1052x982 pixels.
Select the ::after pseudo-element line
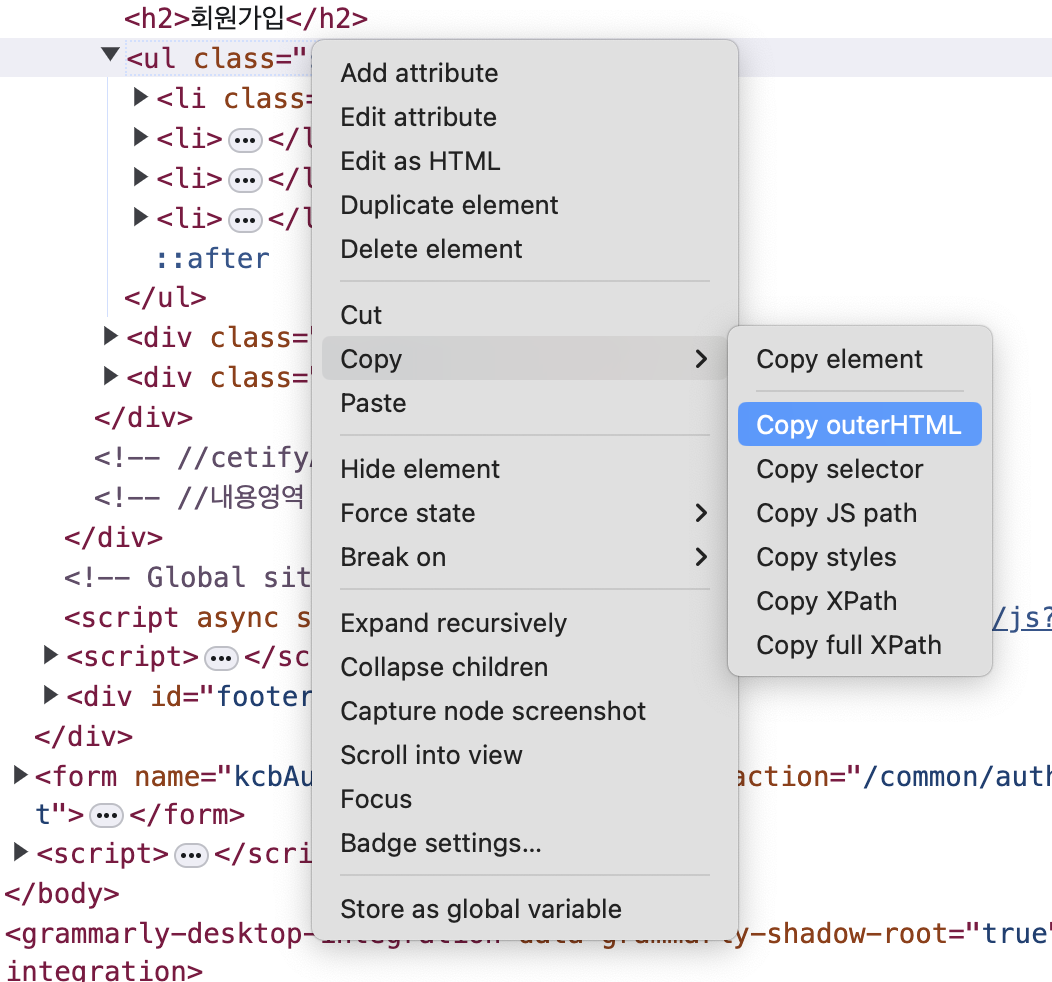pyautogui.click(x=212, y=258)
